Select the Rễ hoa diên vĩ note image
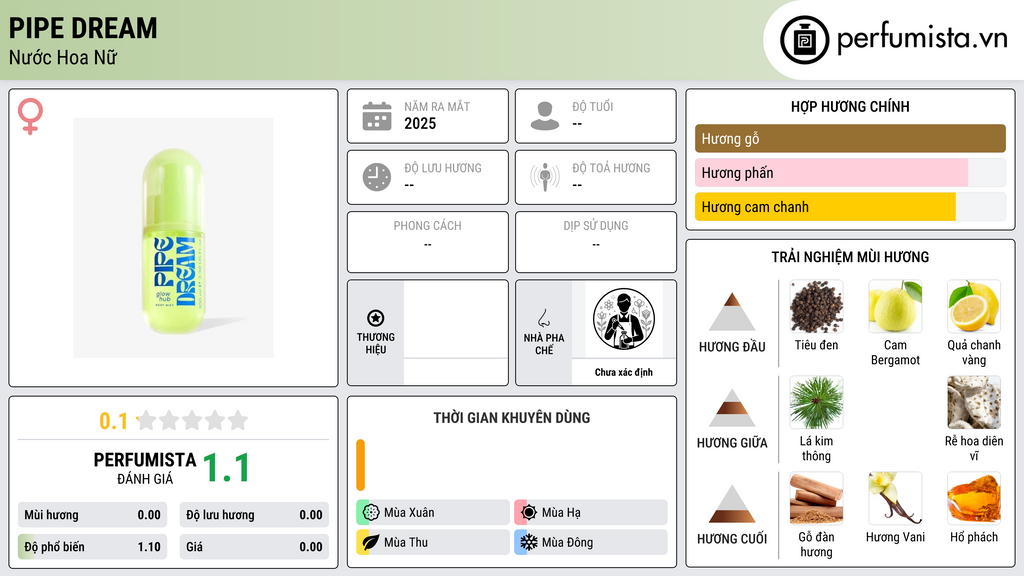 click(974, 402)
